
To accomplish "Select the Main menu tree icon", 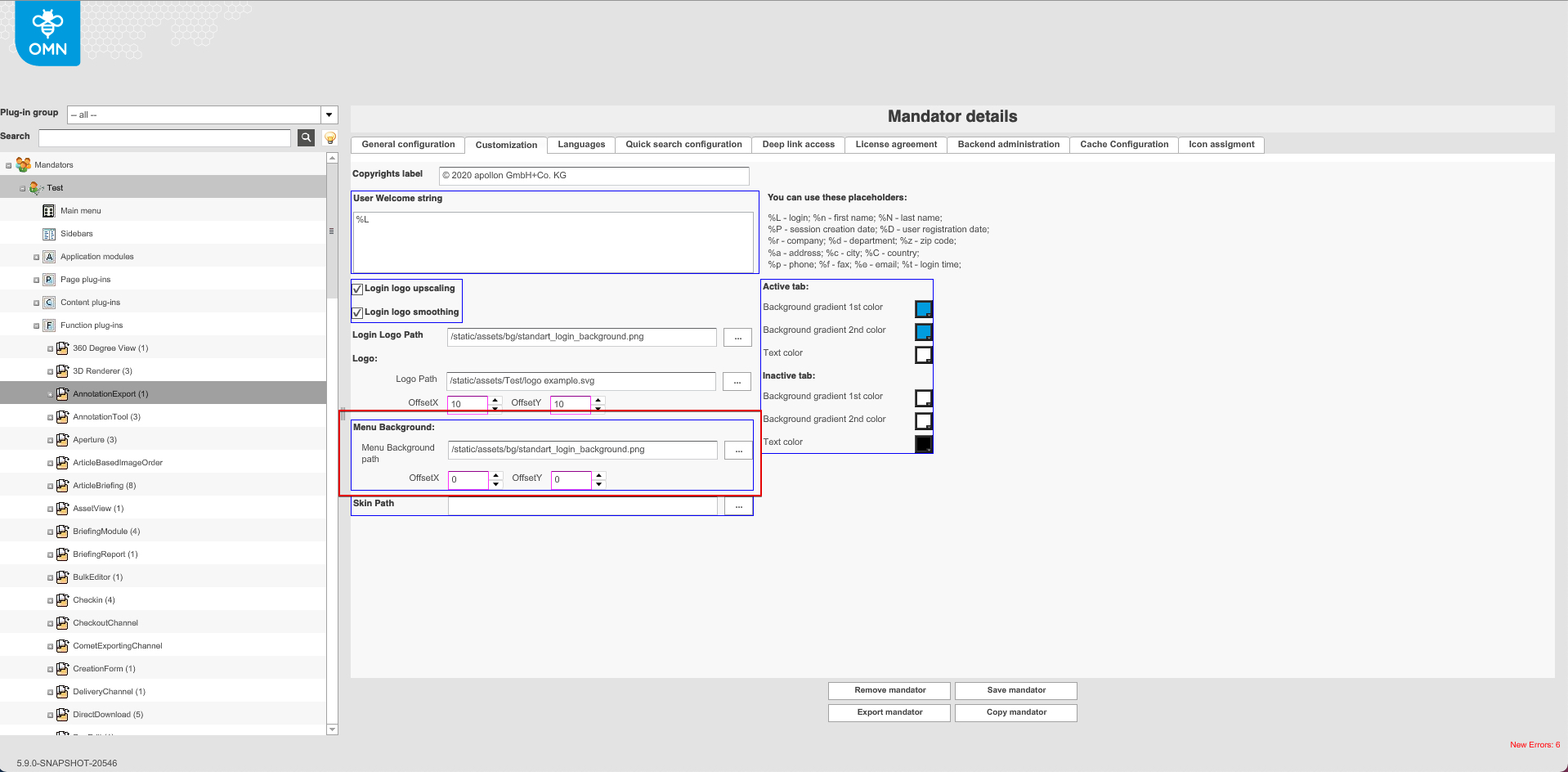I will coord(49,211).
